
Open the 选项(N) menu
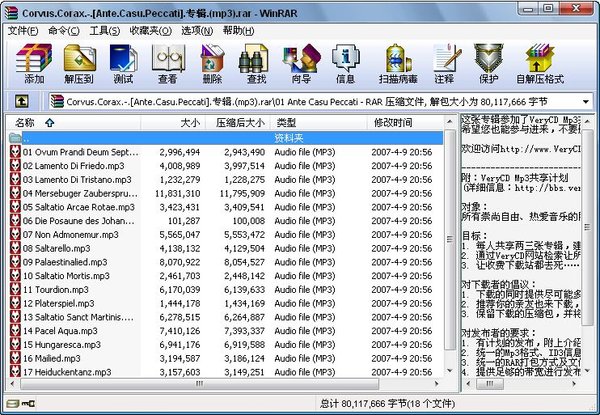click(197, 31)
